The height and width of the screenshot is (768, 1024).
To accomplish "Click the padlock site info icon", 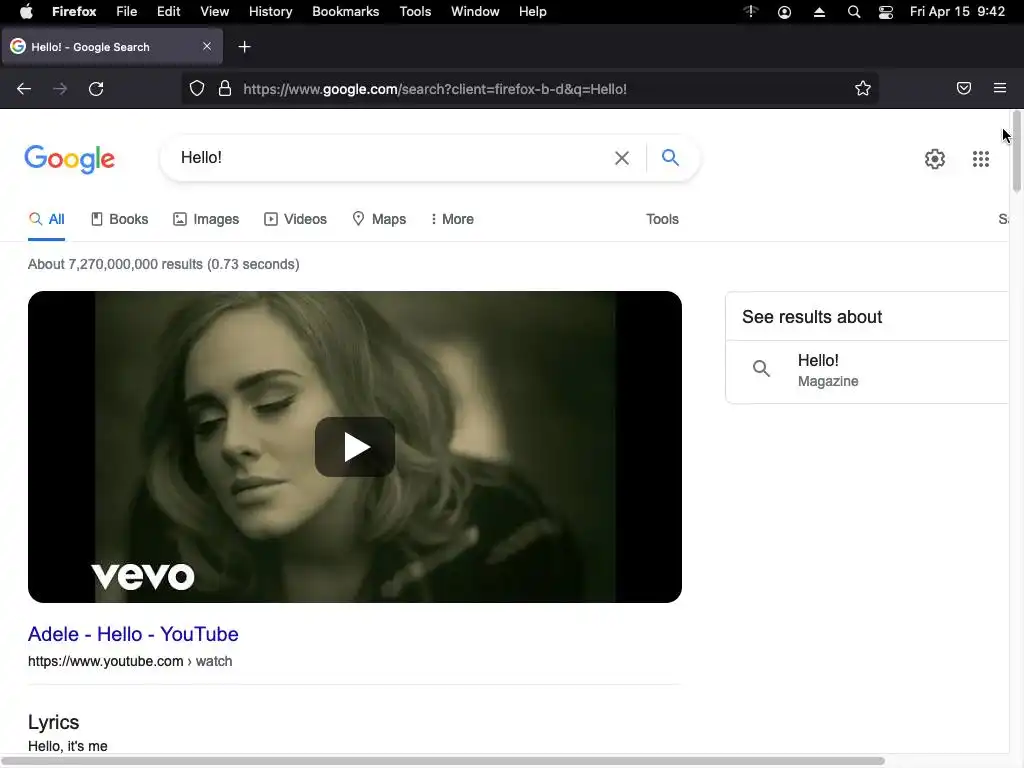I will point(225,89).
